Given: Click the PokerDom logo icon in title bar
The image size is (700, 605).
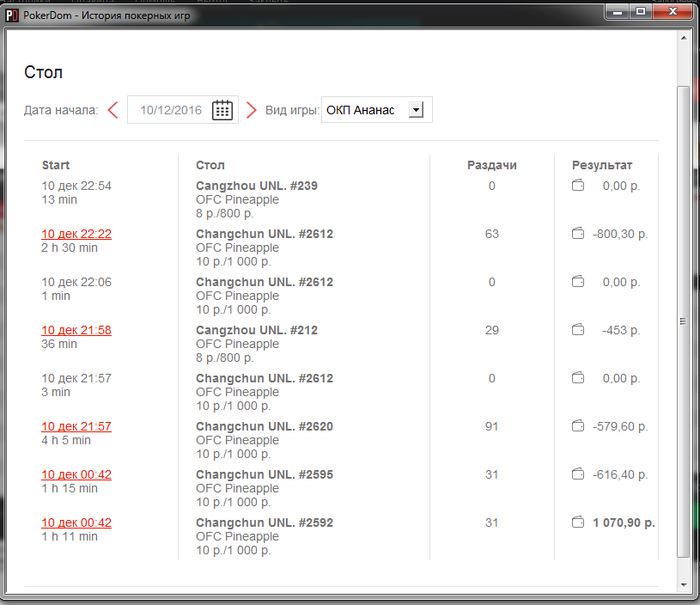Looking at the screenshot, I should pyautogui.click(x=12, y=16).
